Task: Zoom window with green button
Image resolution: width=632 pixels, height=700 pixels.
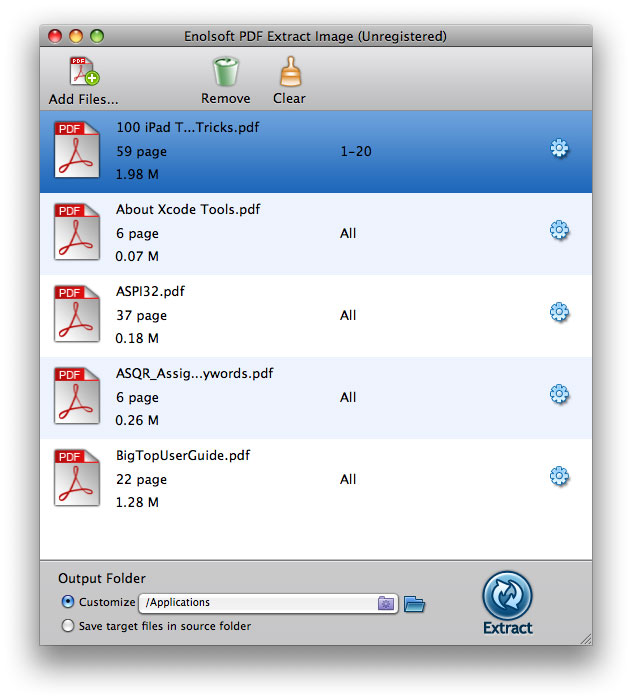Action: (x=97, y=36)
